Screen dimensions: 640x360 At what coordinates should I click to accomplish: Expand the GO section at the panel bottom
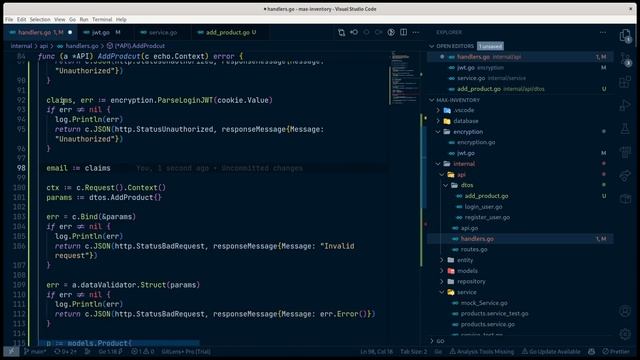tap(432, 341)
